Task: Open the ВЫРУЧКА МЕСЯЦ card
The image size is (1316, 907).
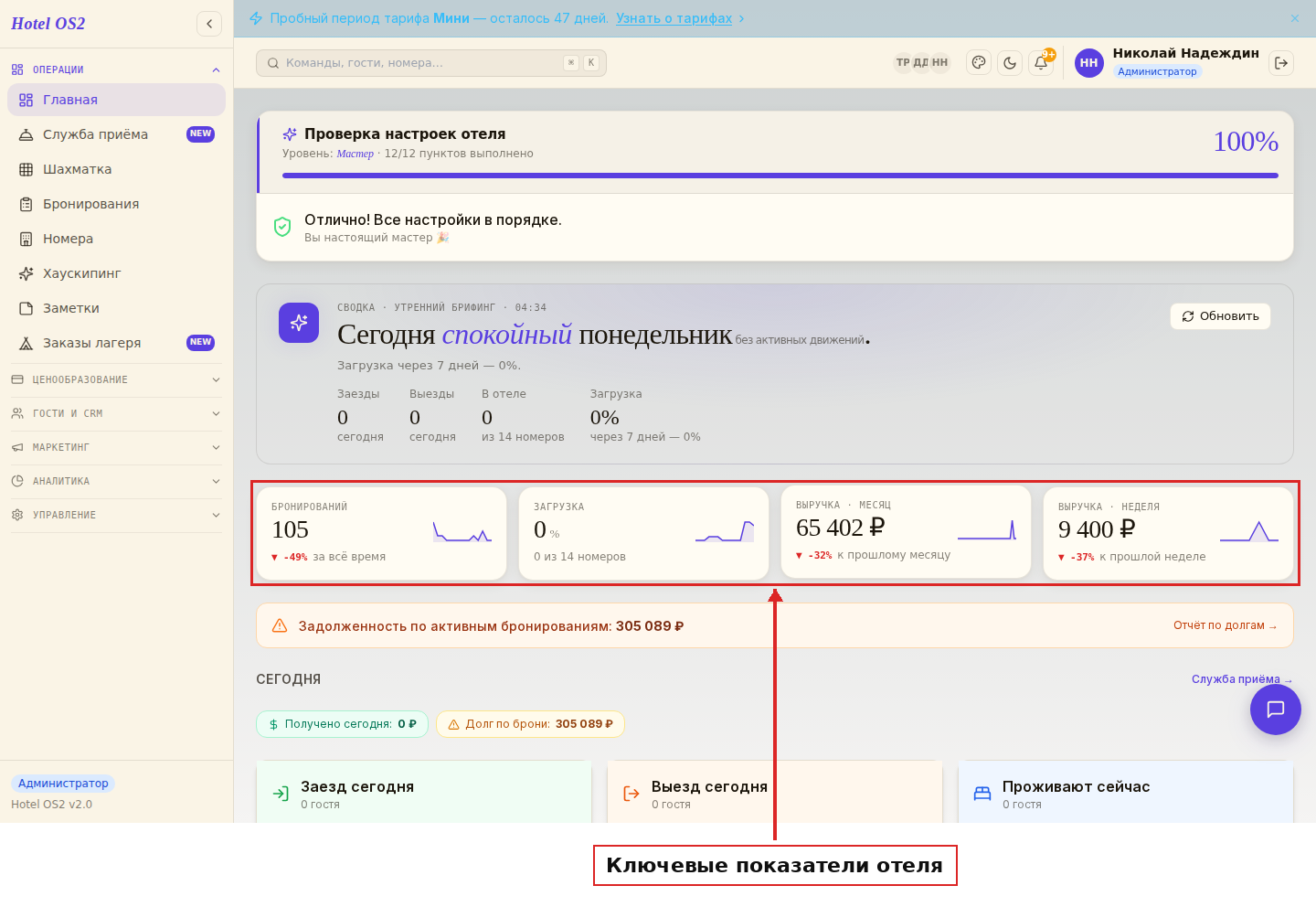Action: click(906, 531)
